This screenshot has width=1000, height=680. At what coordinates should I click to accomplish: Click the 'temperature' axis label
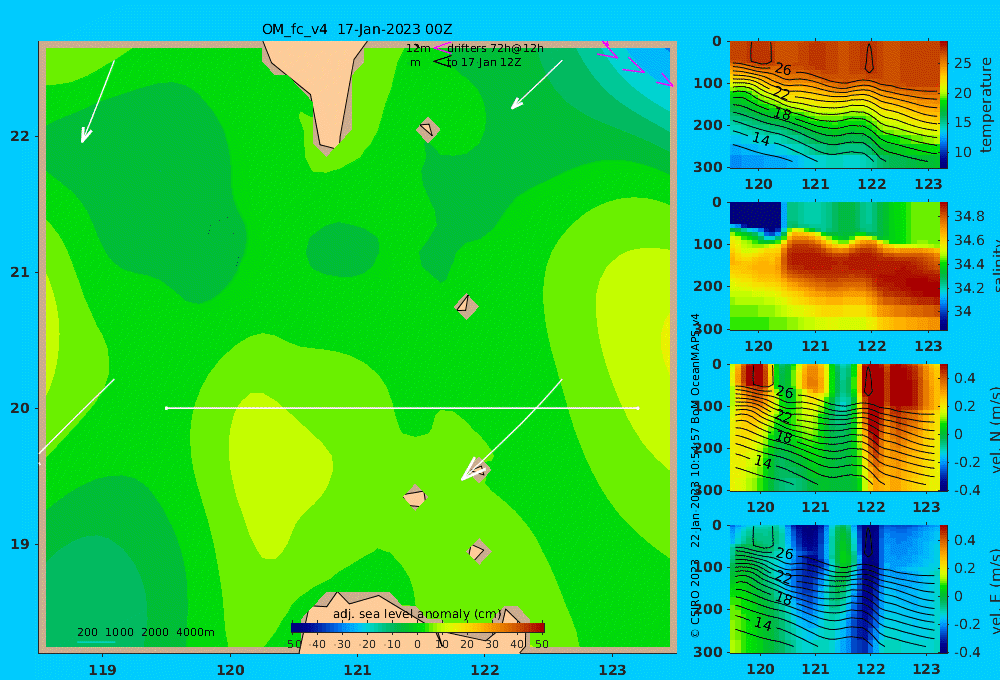(x=987, y=105)
